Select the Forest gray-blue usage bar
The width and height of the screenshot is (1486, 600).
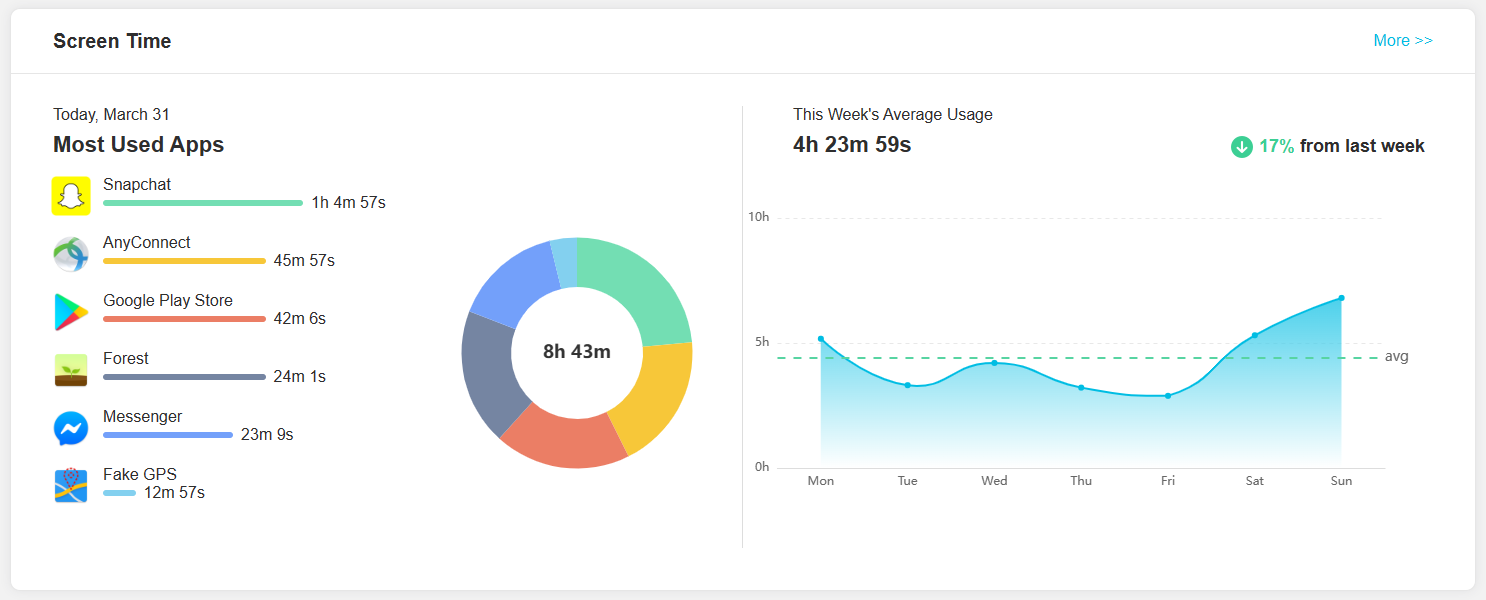pyautogui.click(x=184, y=377)
